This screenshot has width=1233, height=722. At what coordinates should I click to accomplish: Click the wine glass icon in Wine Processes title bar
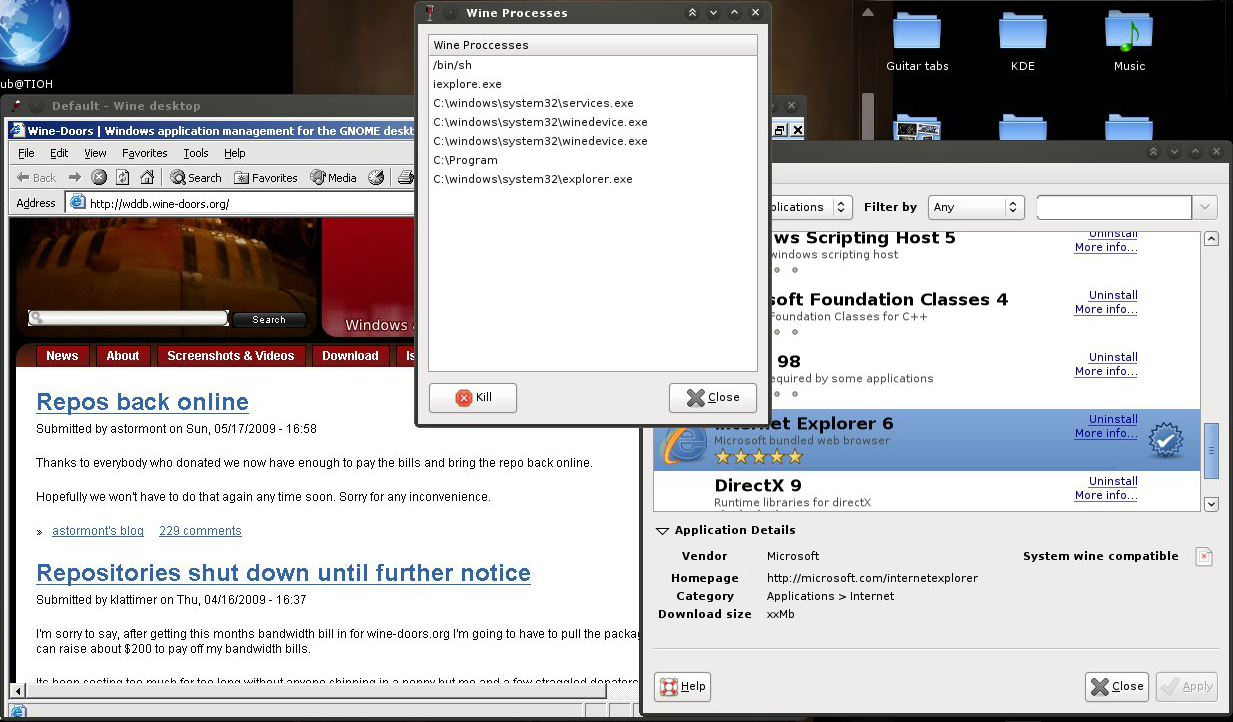point(430,12)
